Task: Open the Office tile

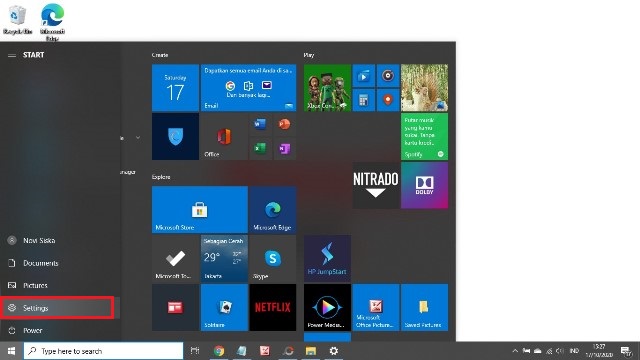Action: pyautogui.click(x=224, y=136)
